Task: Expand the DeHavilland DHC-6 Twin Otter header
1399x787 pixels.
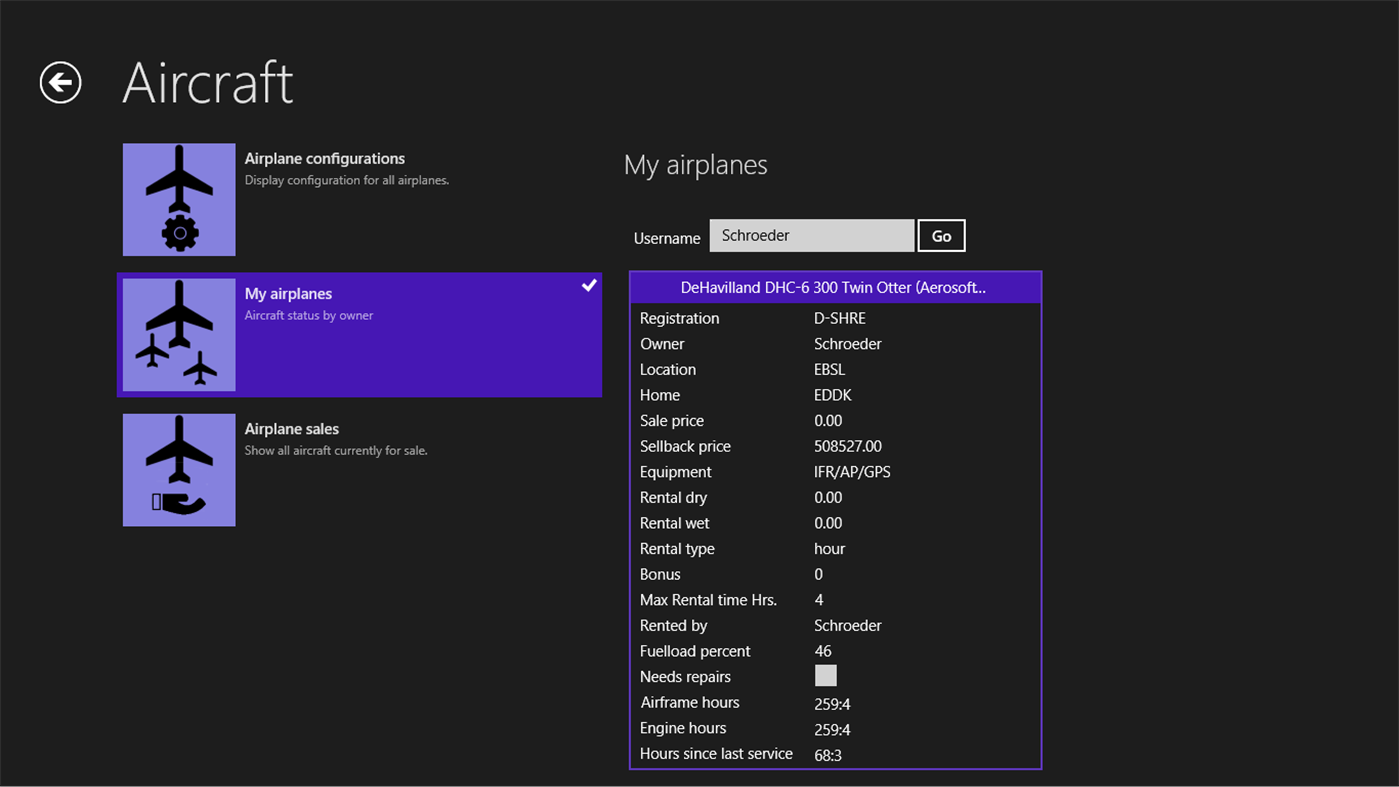Action: (835, 287)
